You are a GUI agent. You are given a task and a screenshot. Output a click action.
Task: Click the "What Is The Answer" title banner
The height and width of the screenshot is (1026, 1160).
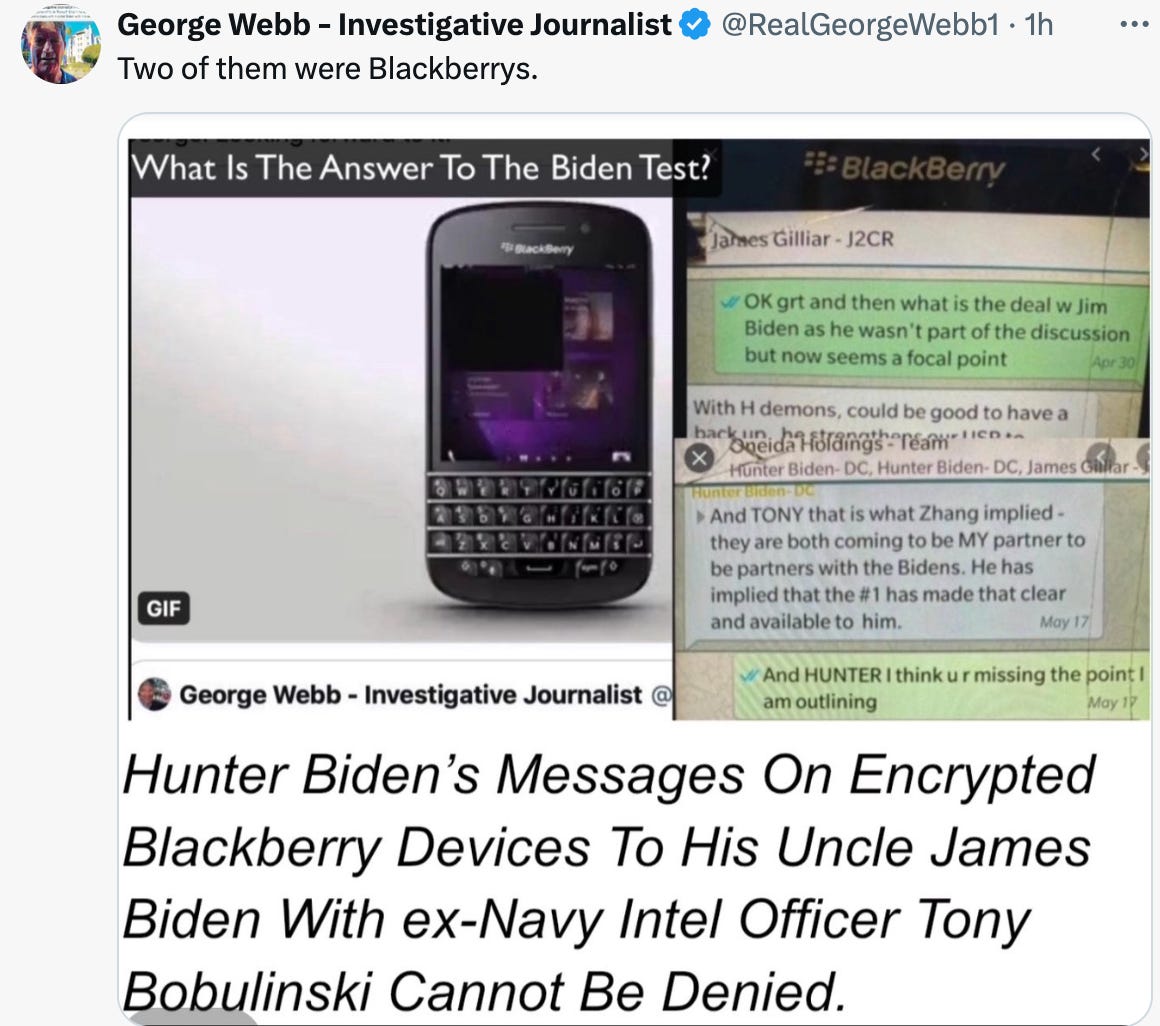tap(420, 168)
